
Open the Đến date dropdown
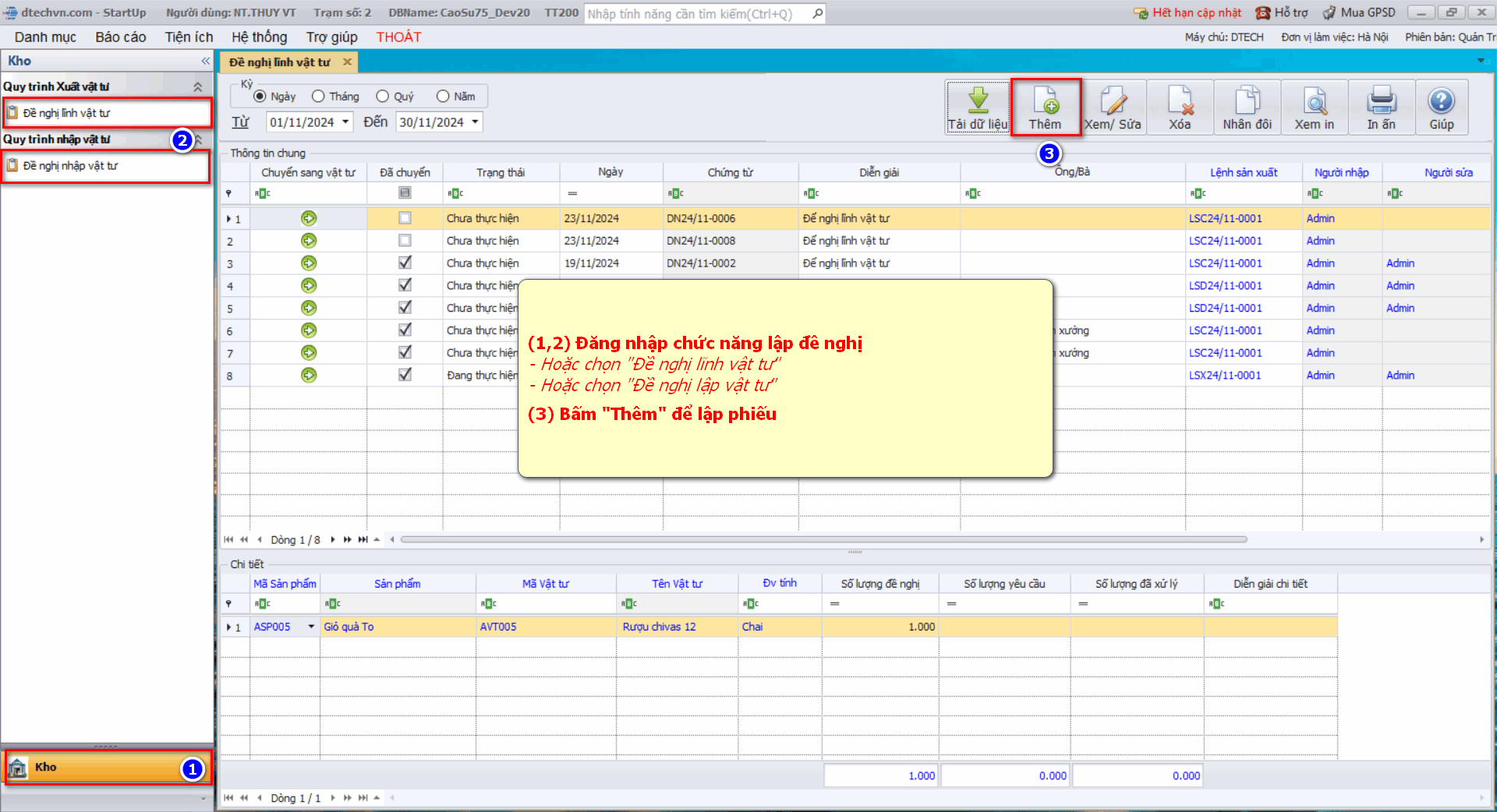pyautogui.click(x=475, y=122)
